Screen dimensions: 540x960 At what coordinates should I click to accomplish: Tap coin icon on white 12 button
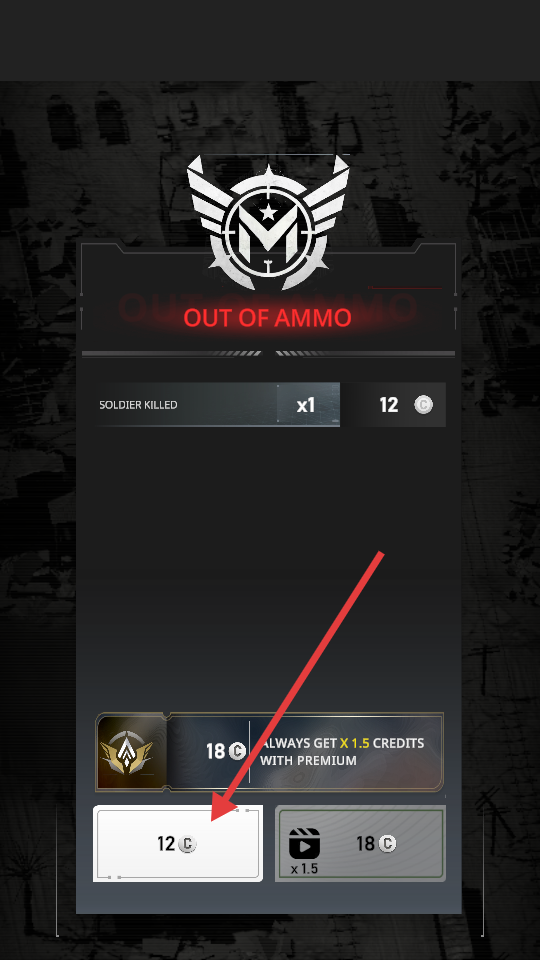187,844
